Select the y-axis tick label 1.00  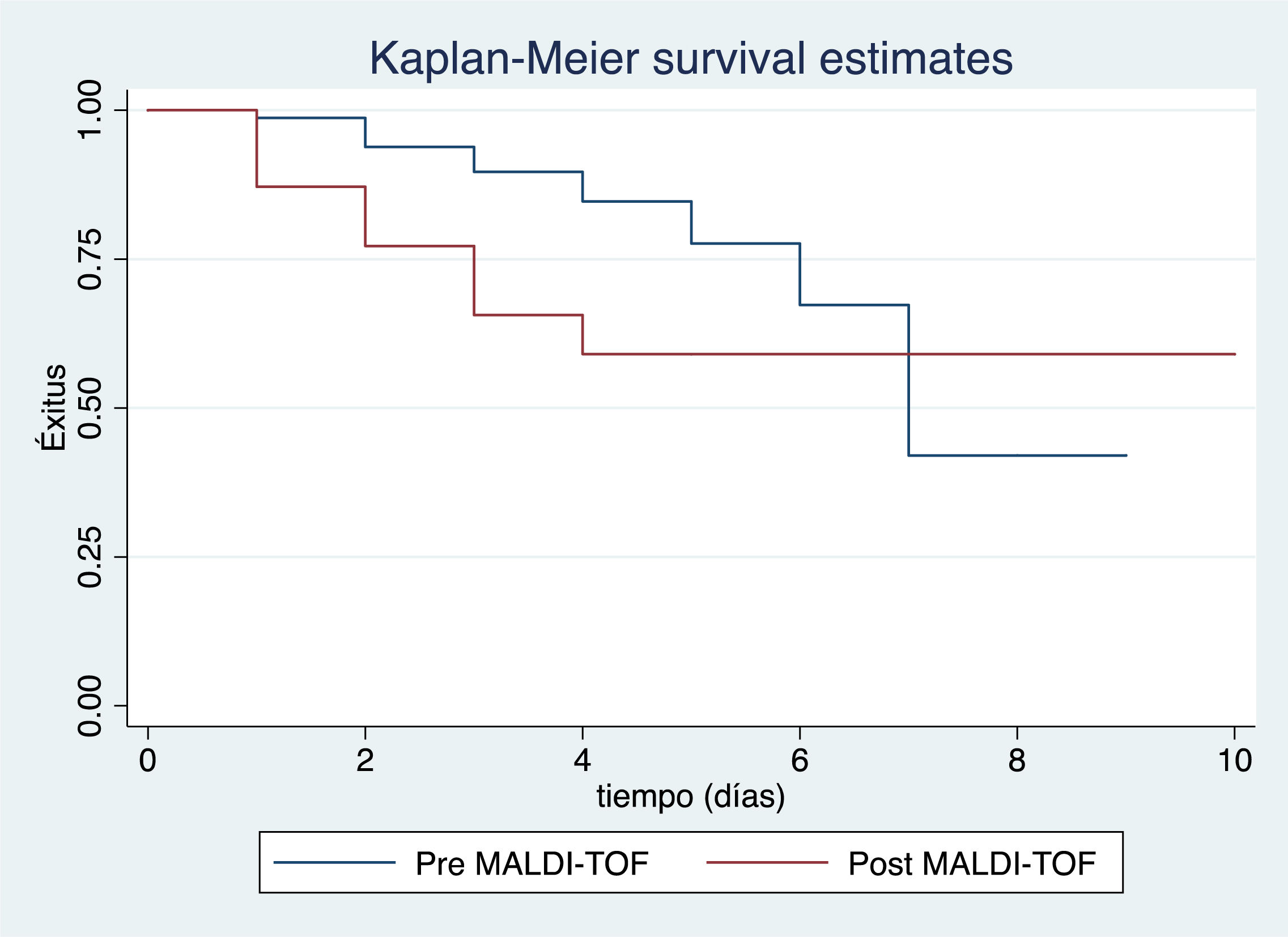[90, 109]
